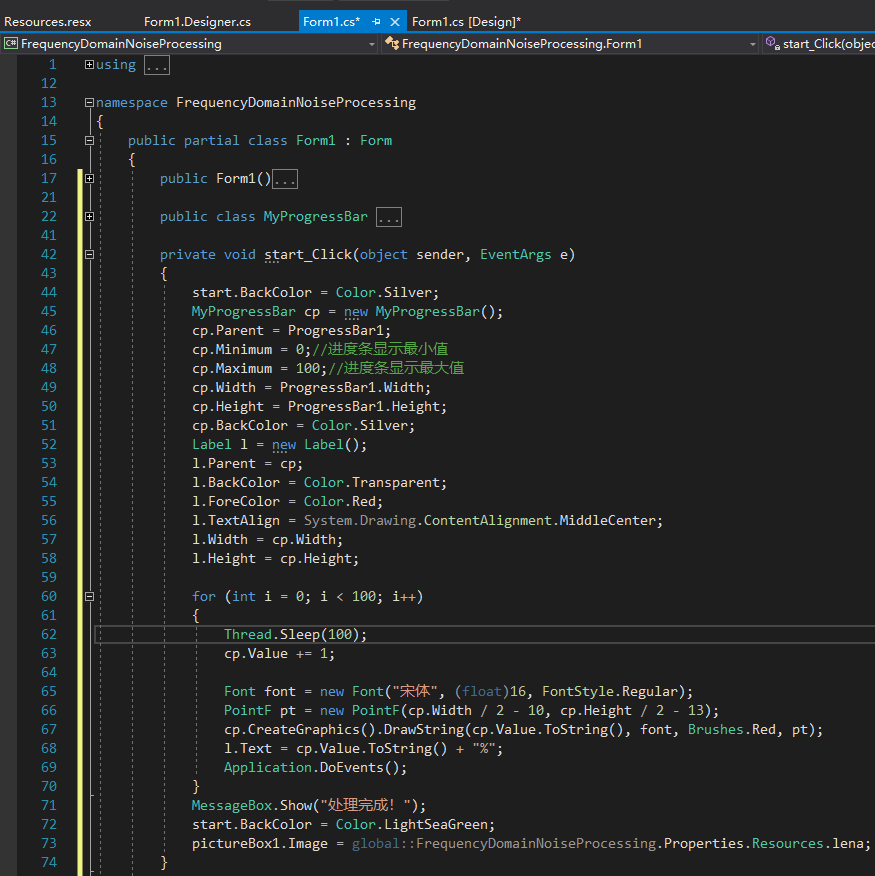Expand the MyProgressBar class
Viewport: 875px width, 876px height.
[89, 216]
